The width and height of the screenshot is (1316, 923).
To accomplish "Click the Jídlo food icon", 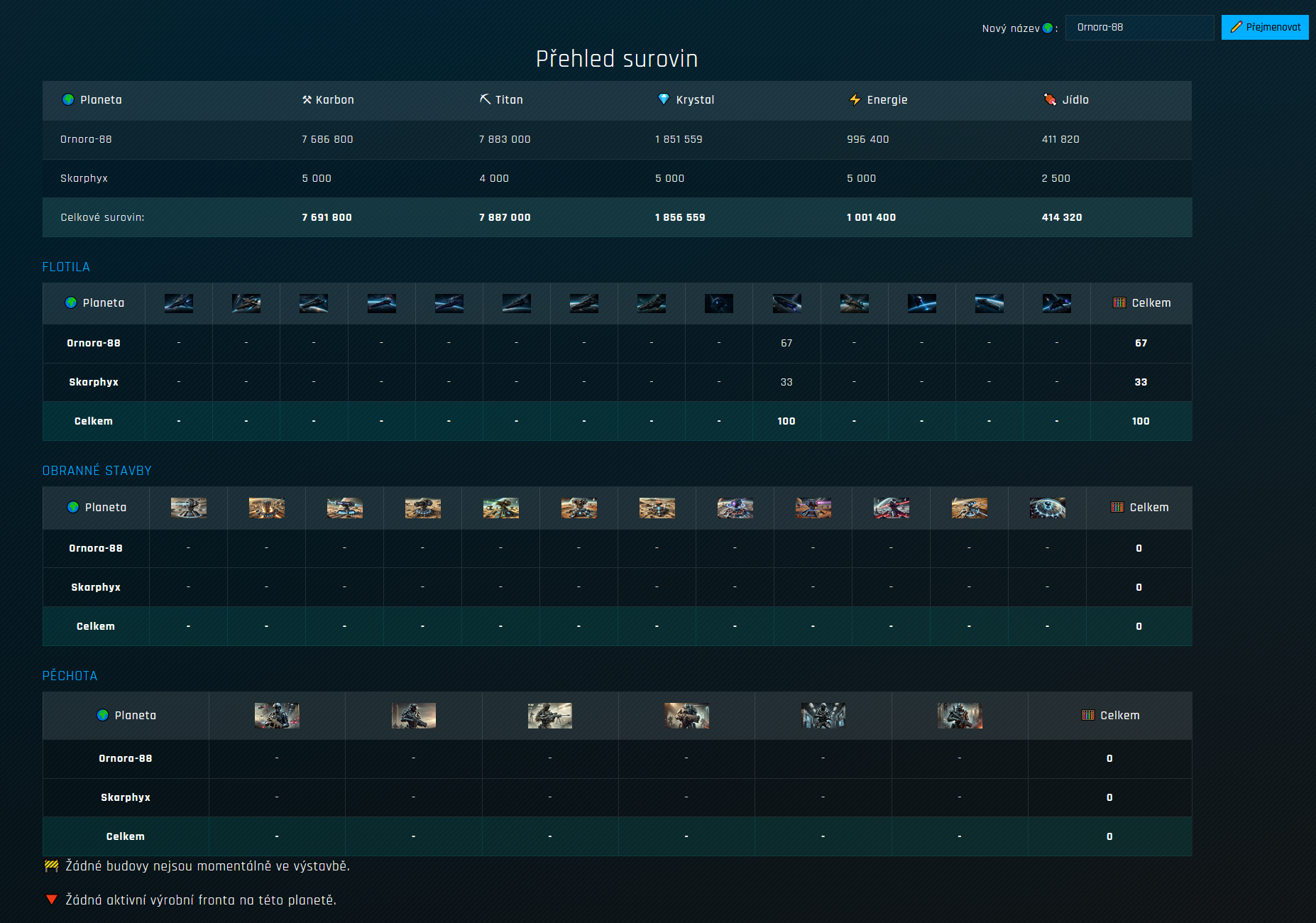I will pos(1050,99).
